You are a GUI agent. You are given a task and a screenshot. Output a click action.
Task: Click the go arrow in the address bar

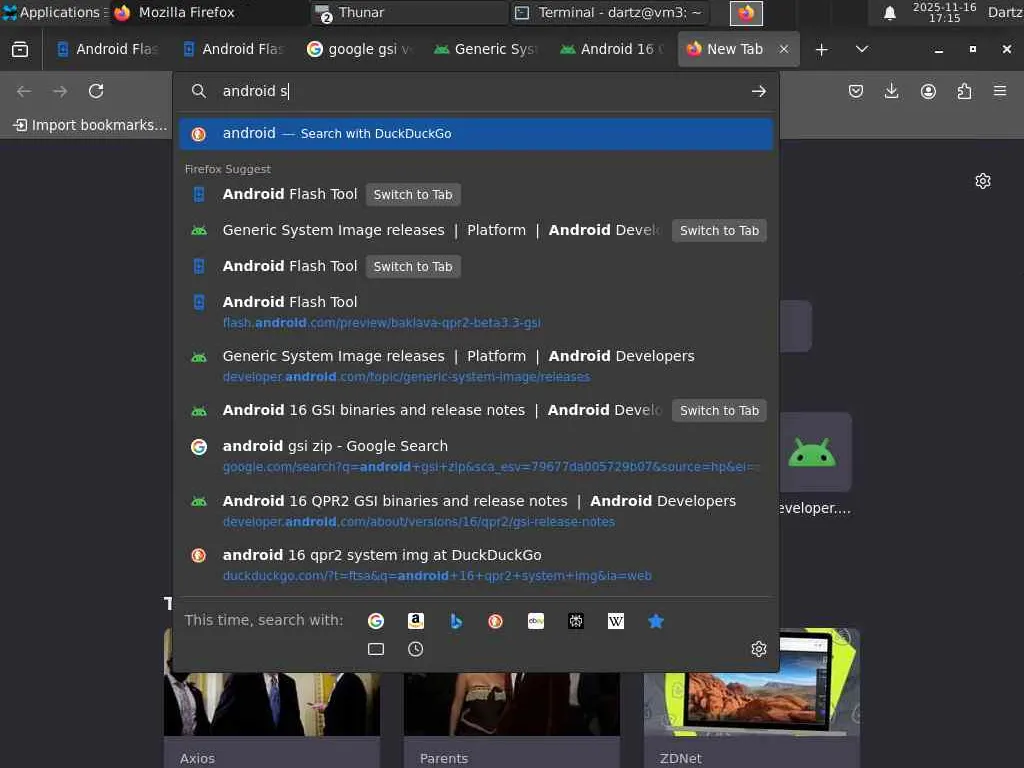[758, 91]
